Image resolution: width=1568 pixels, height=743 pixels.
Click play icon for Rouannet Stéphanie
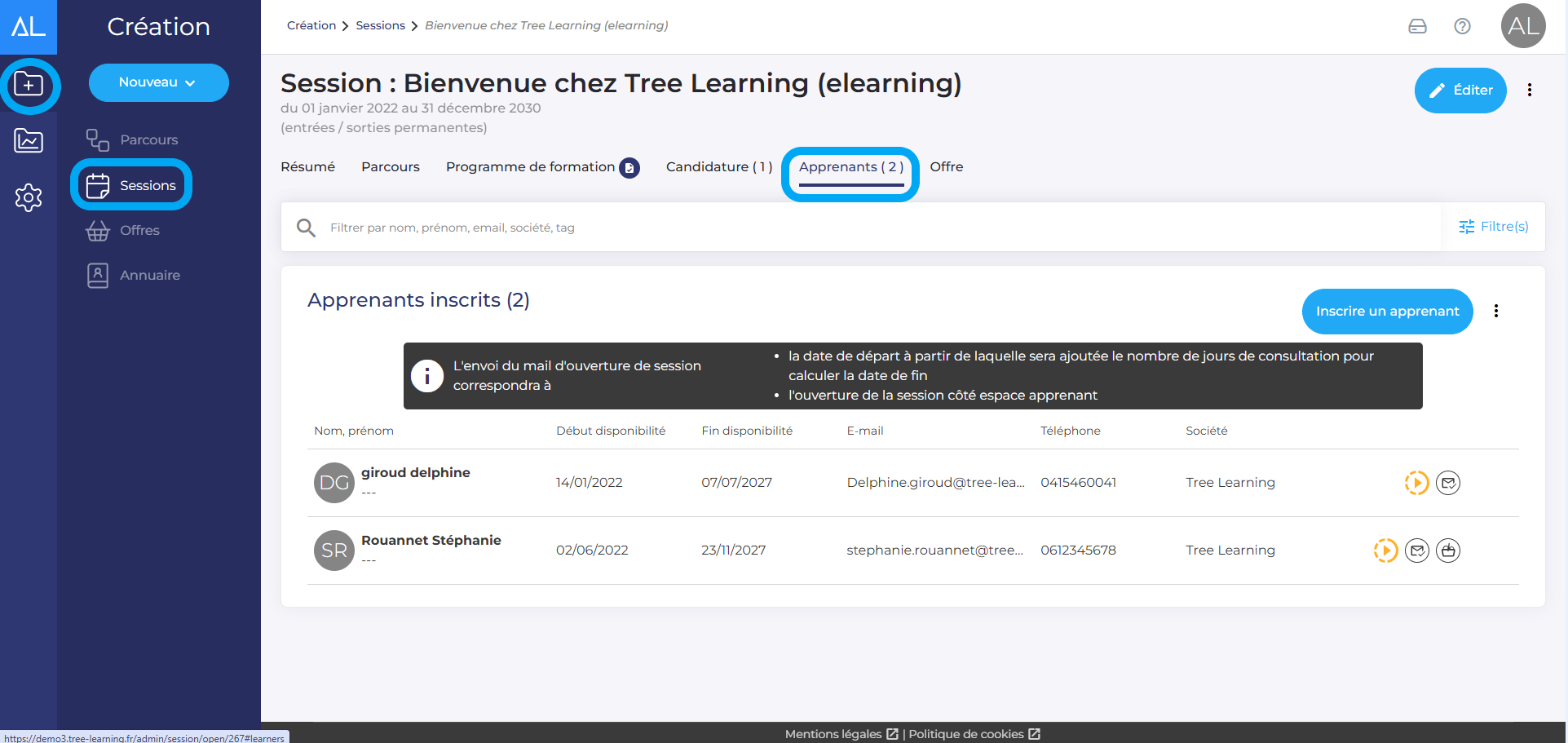tap(1385, 551)
